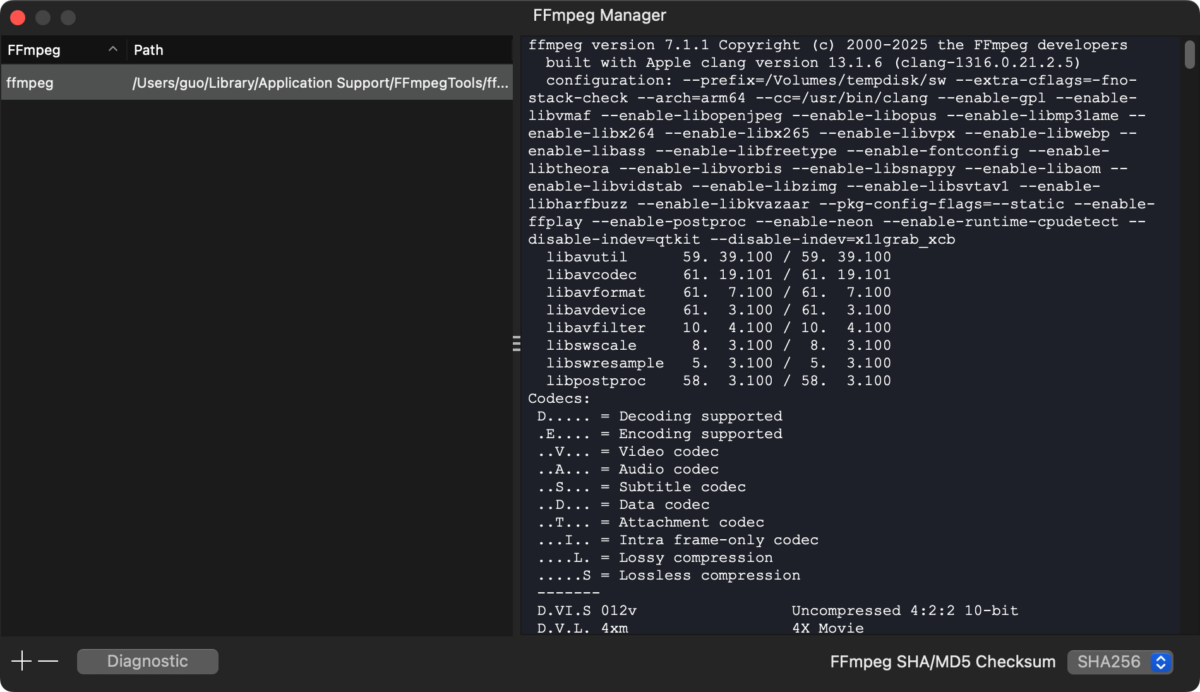
Task: Click the 'D.V.L. 4xm' codec entry
Action: tap(583, 629)
